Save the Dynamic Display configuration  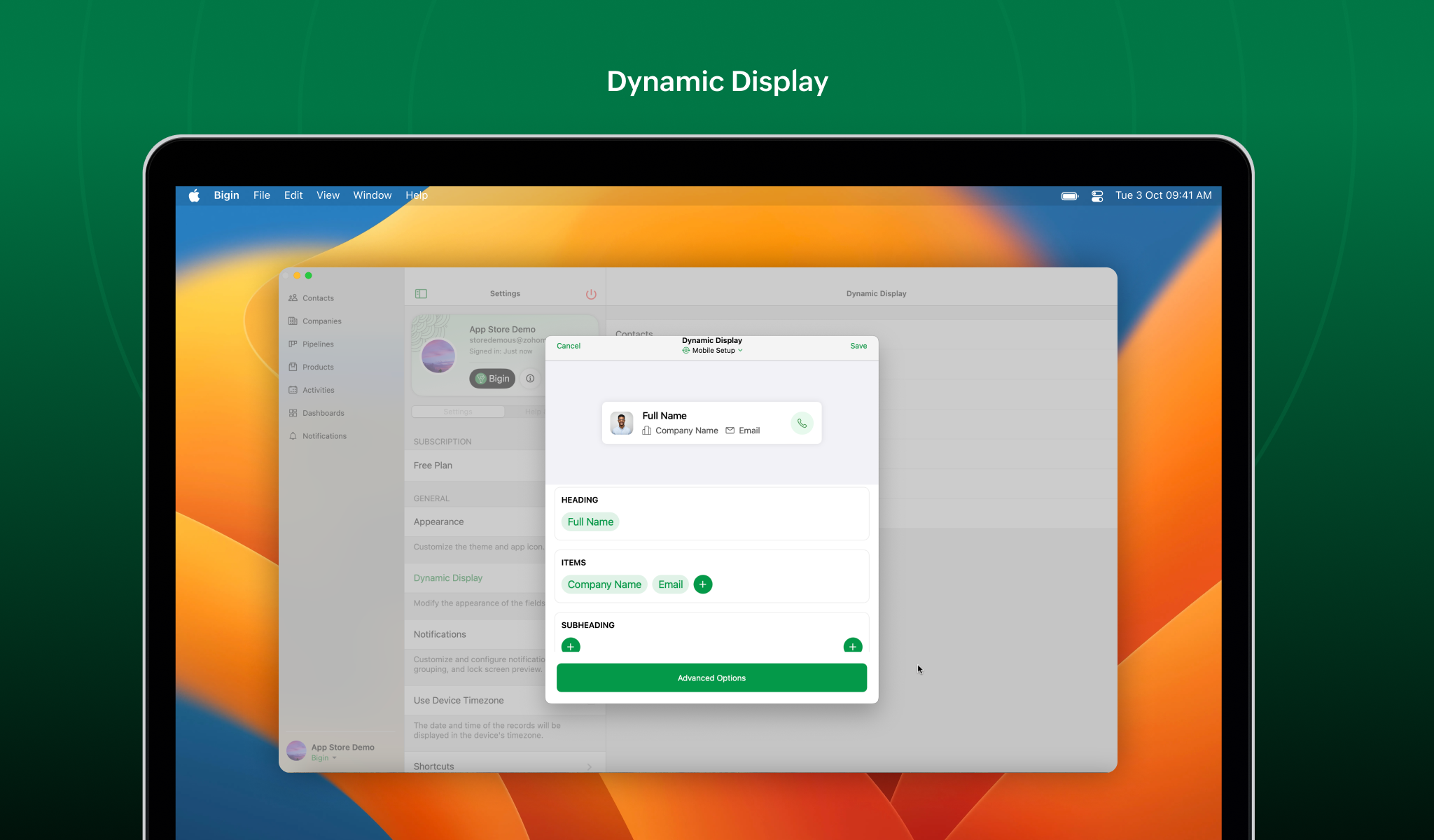(858, 346)
